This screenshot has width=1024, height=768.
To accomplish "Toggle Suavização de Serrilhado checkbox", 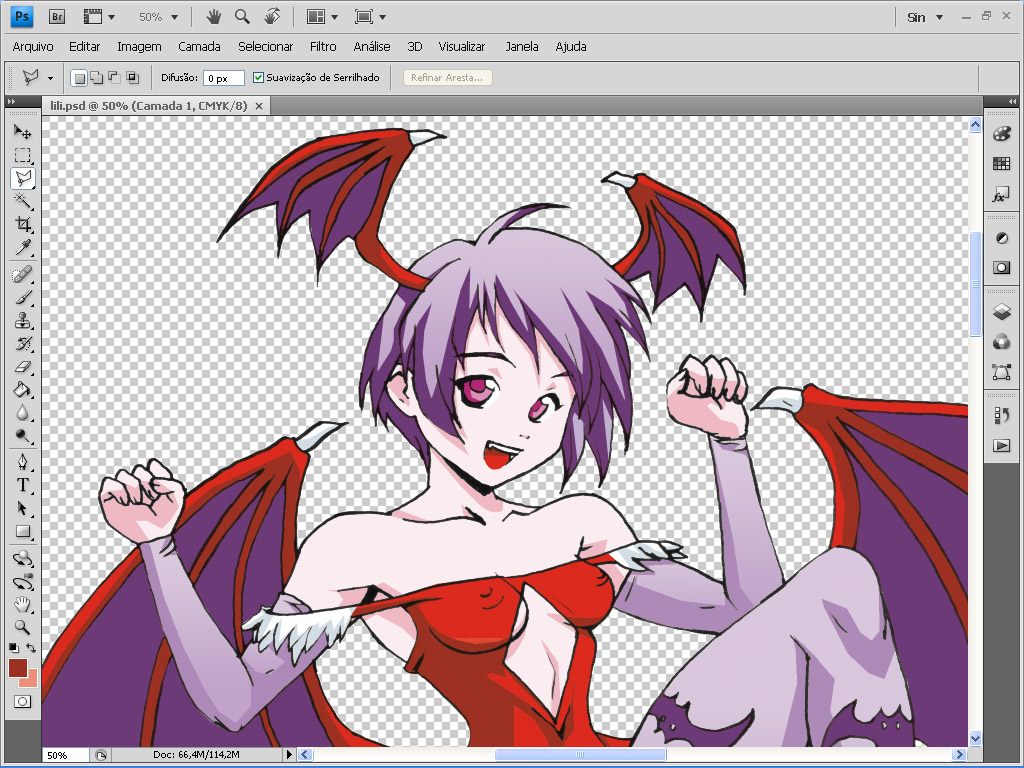I will coord(258,78).
